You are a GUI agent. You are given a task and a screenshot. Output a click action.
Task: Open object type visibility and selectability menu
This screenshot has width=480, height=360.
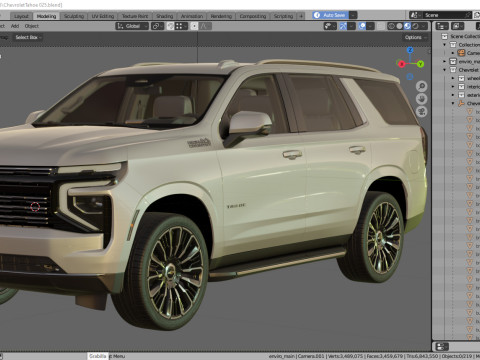(x=330, y=26)
